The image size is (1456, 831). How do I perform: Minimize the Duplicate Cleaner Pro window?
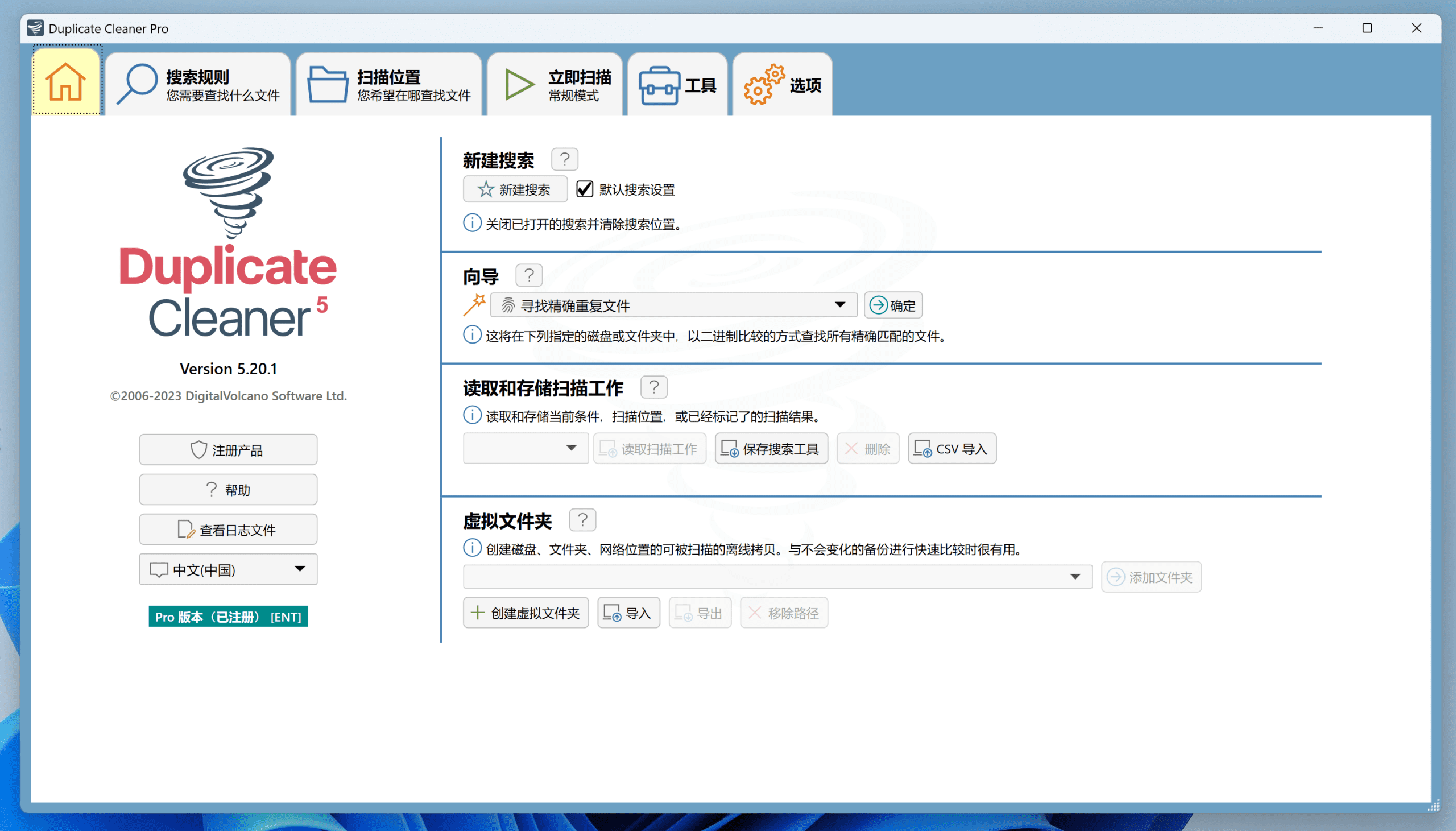tap(1318, 28)
